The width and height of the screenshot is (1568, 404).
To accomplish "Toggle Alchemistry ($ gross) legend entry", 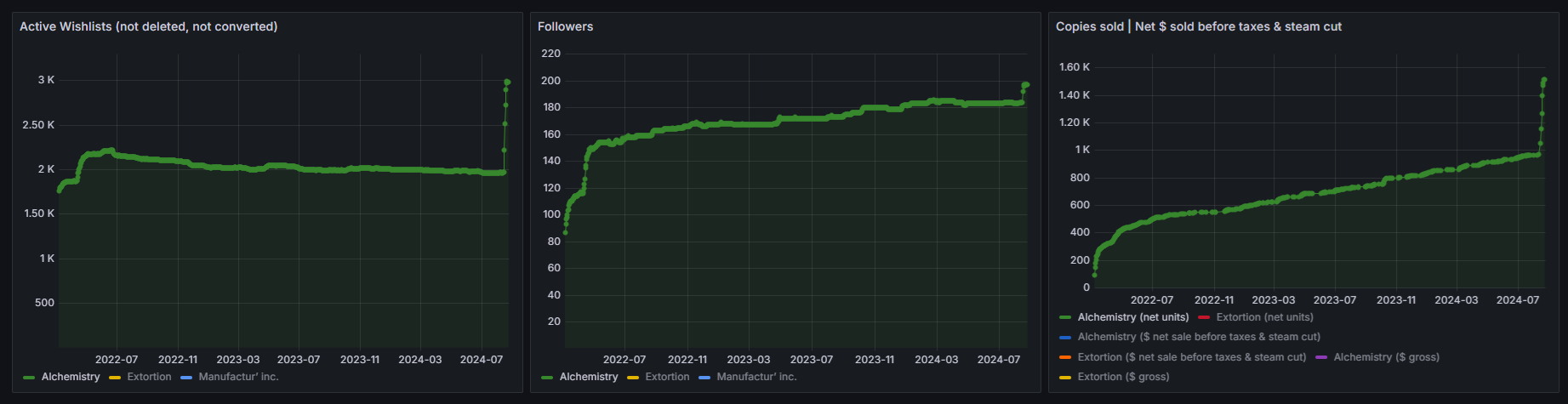I will point(1387,357).
